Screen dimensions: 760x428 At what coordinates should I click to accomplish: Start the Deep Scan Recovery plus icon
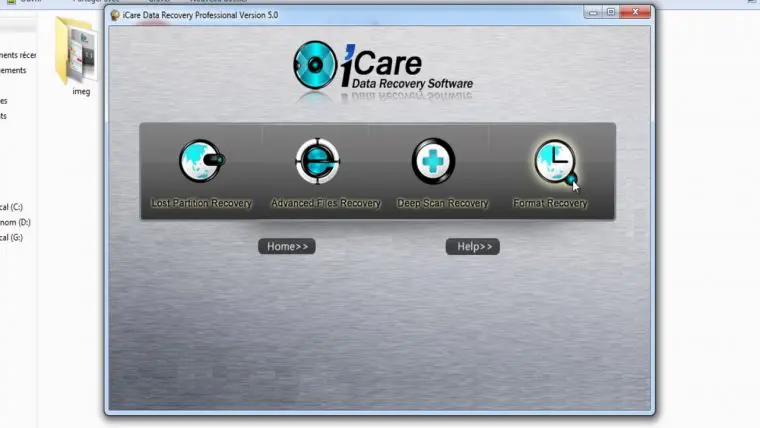click(433, 161)
